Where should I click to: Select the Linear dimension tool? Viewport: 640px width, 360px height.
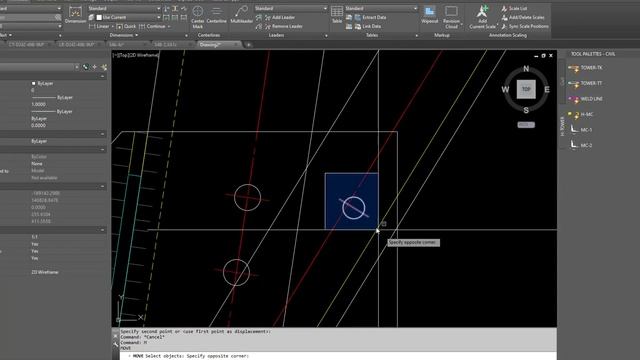99,26
